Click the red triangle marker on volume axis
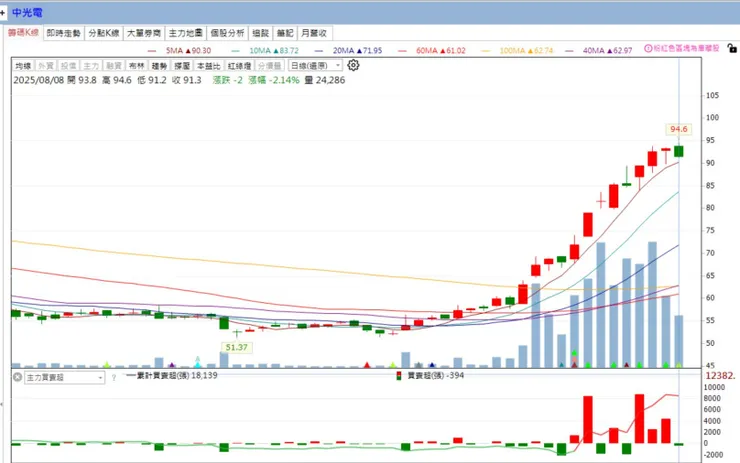Viewport: 740px width, 463px height. click(x=367, y=365)
